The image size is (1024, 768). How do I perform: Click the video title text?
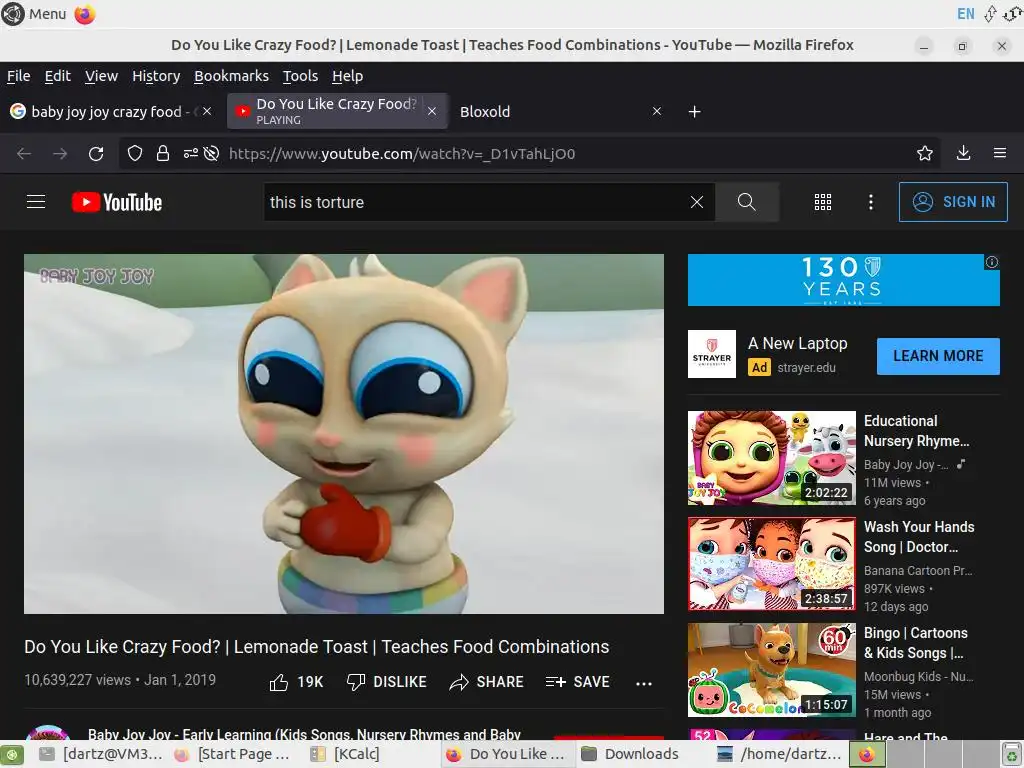(317, 647)
